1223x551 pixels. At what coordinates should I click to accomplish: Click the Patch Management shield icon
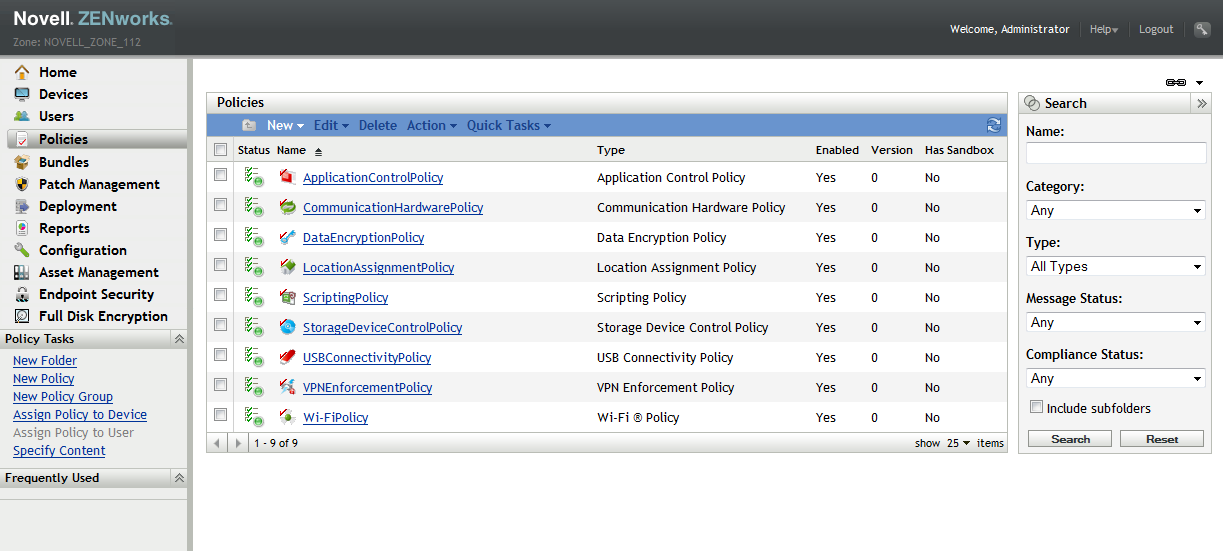(21, 184)
